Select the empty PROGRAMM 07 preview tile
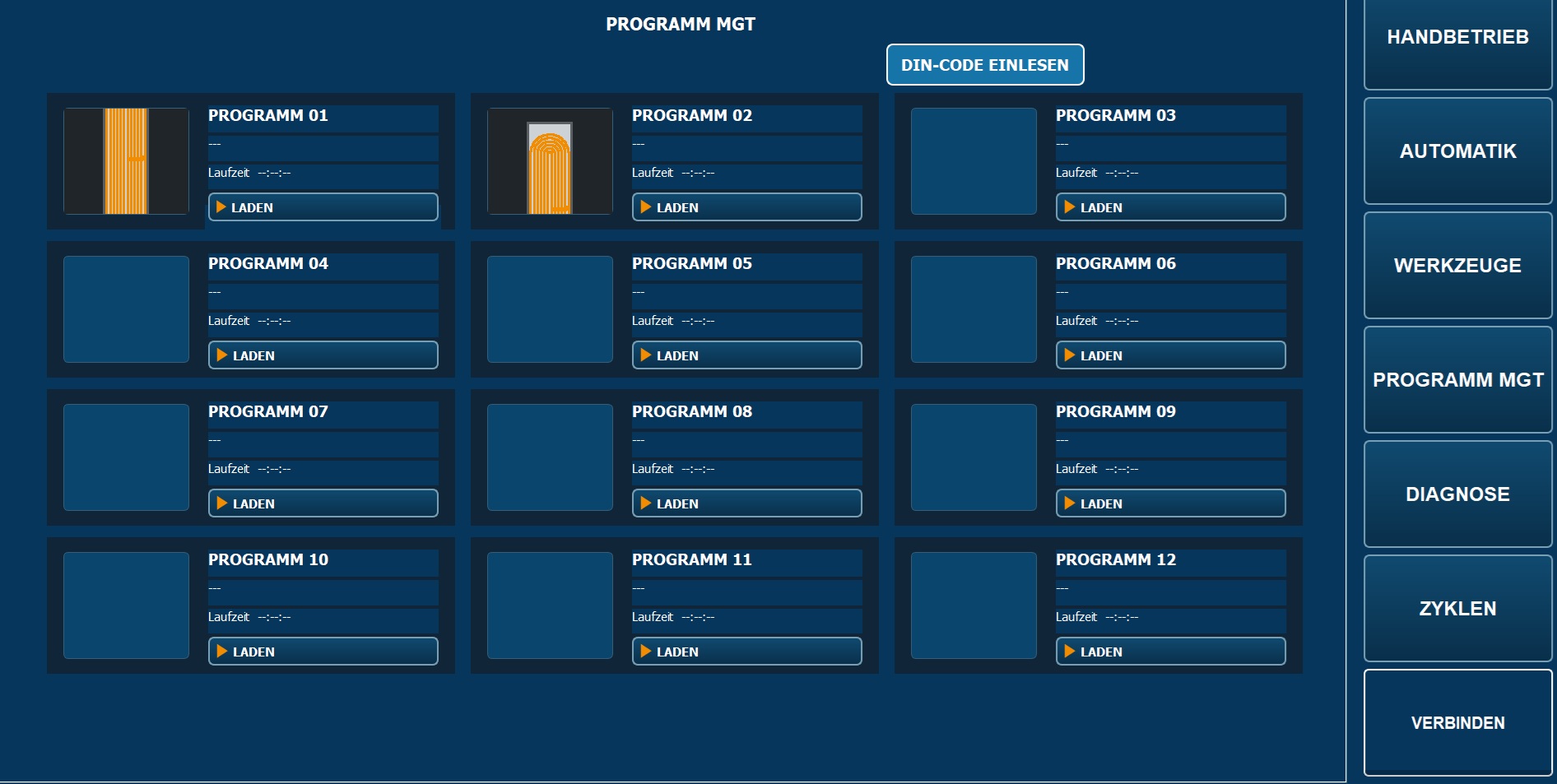 point(126,457)
